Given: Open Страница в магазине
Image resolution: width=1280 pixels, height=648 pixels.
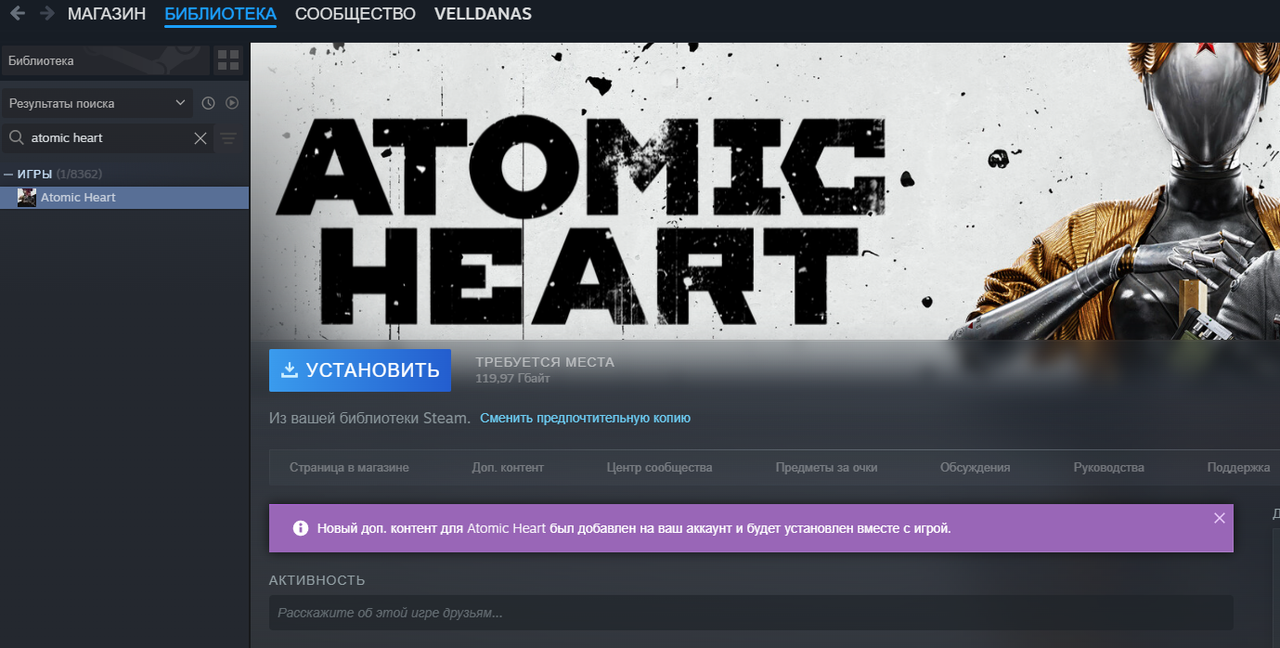Looking at the screenshot, I should coord(349,467).
